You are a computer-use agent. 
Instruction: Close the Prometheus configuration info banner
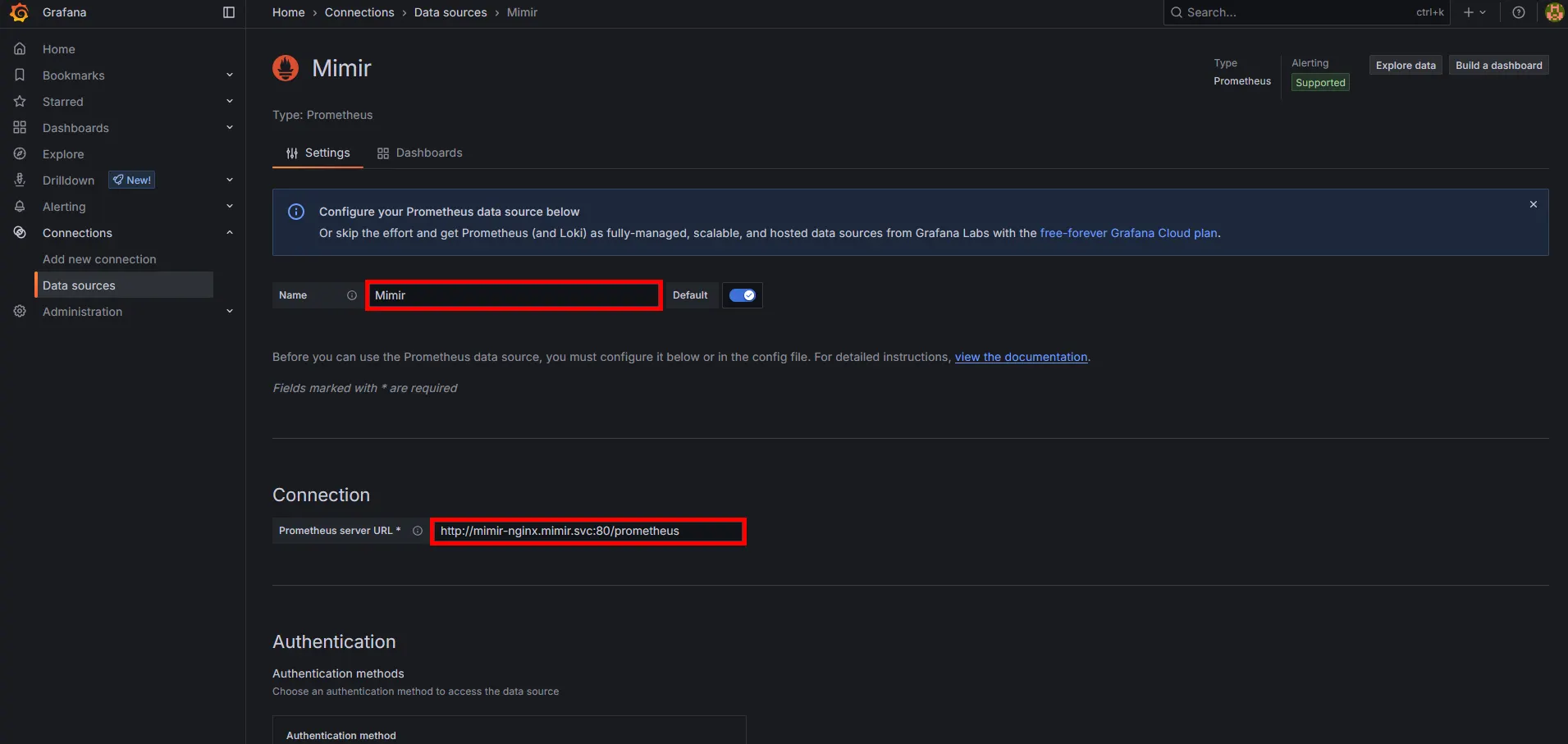(x=1534, y=204)
